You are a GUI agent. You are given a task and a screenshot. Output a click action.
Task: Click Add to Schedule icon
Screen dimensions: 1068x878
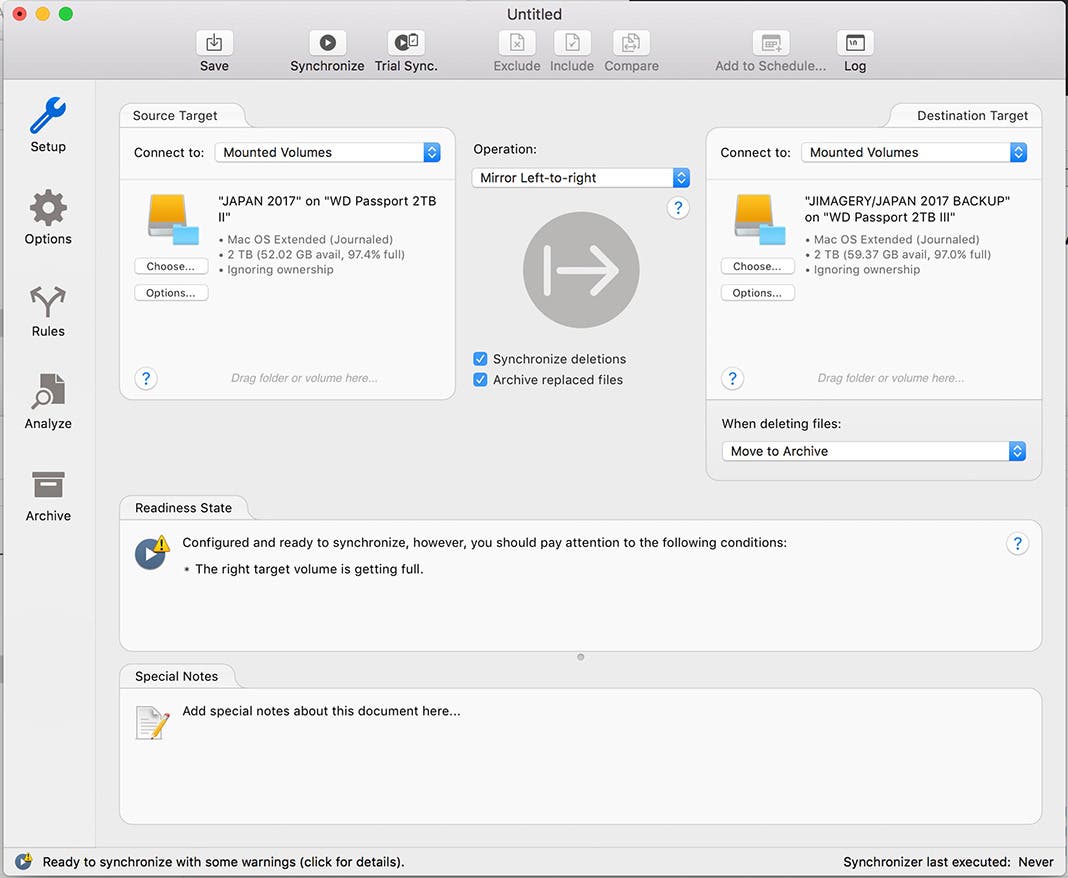pyautogui.click(x=771, y=43)
